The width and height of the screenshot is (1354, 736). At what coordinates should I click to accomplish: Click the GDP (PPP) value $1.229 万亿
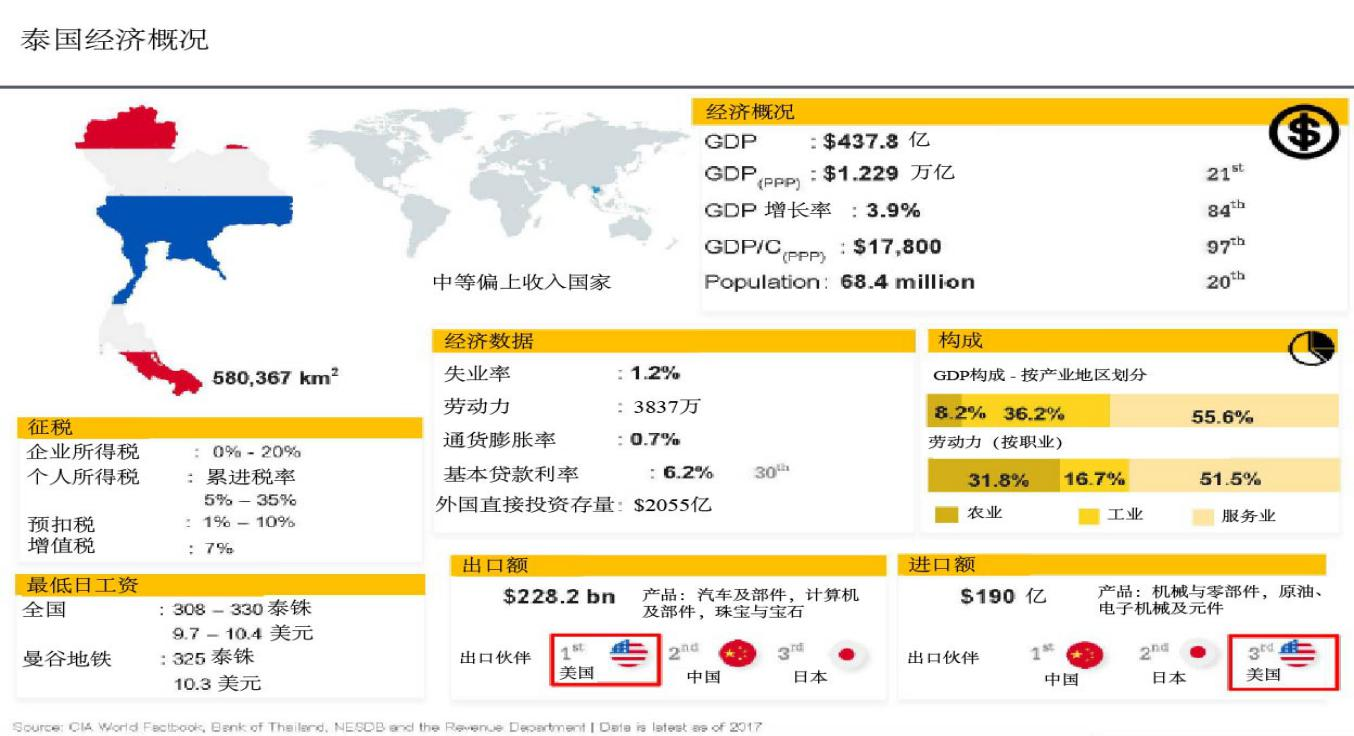tap(889, 173)
